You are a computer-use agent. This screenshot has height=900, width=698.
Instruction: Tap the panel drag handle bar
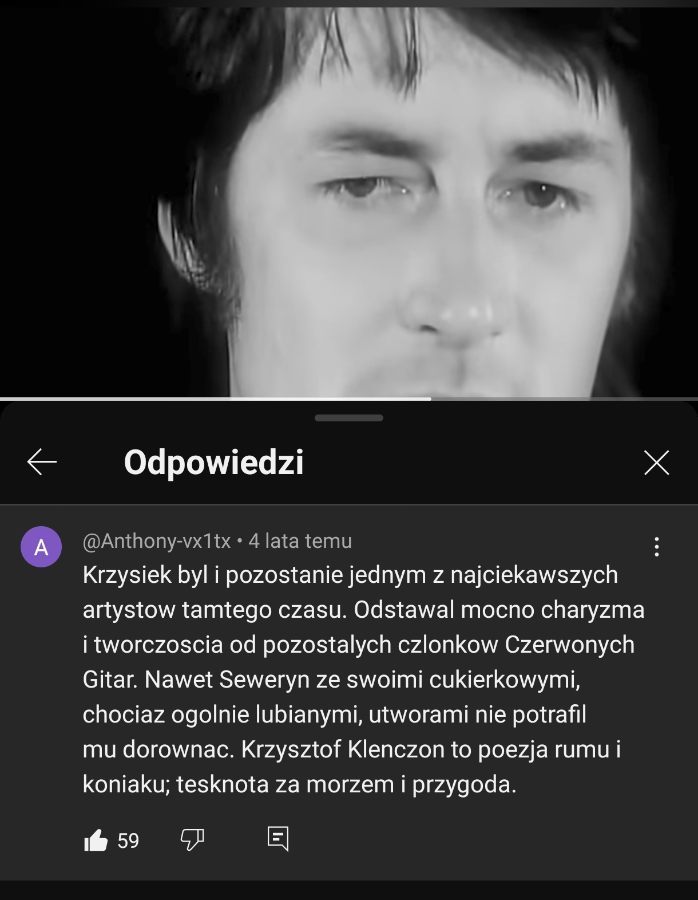coord(349,418)
